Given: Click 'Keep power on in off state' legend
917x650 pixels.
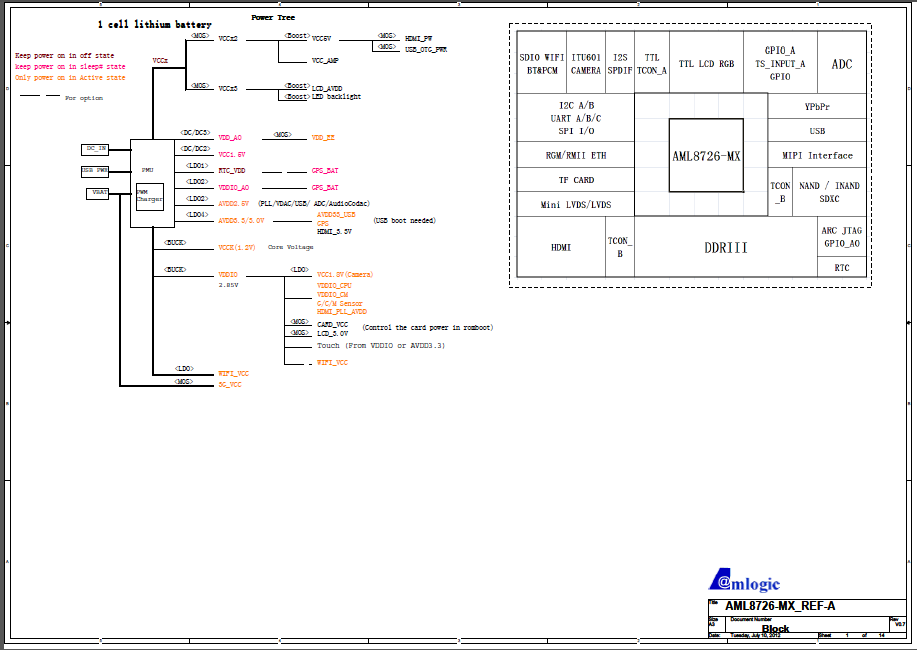Looking at the screenshot, I should (x=64, y=56).
